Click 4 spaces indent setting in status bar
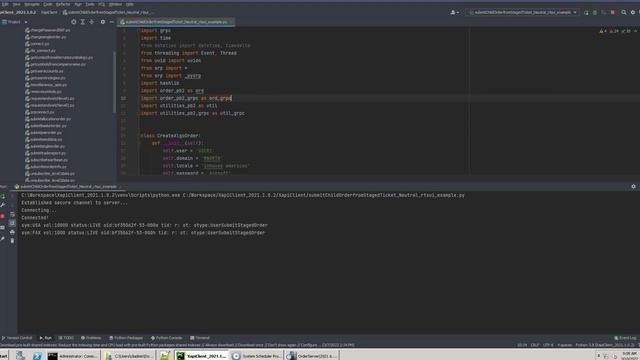The height and width of the screenshot is (360, 640). click(x=564, y=345)
